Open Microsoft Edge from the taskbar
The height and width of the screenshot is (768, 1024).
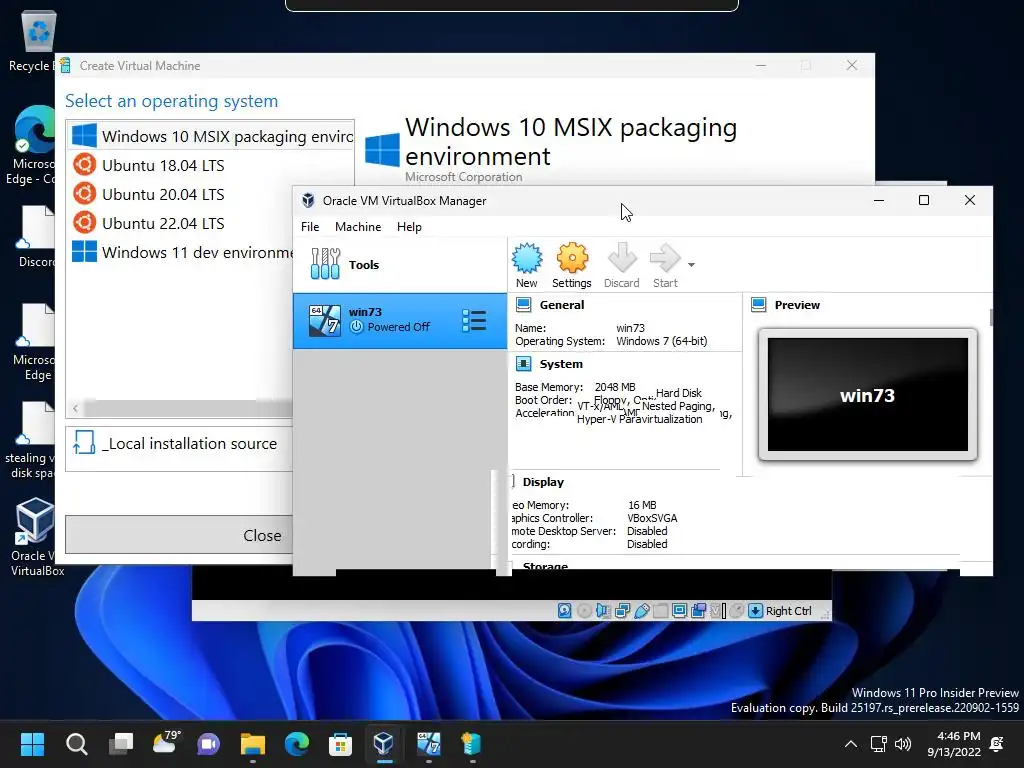tap(296, 744)
